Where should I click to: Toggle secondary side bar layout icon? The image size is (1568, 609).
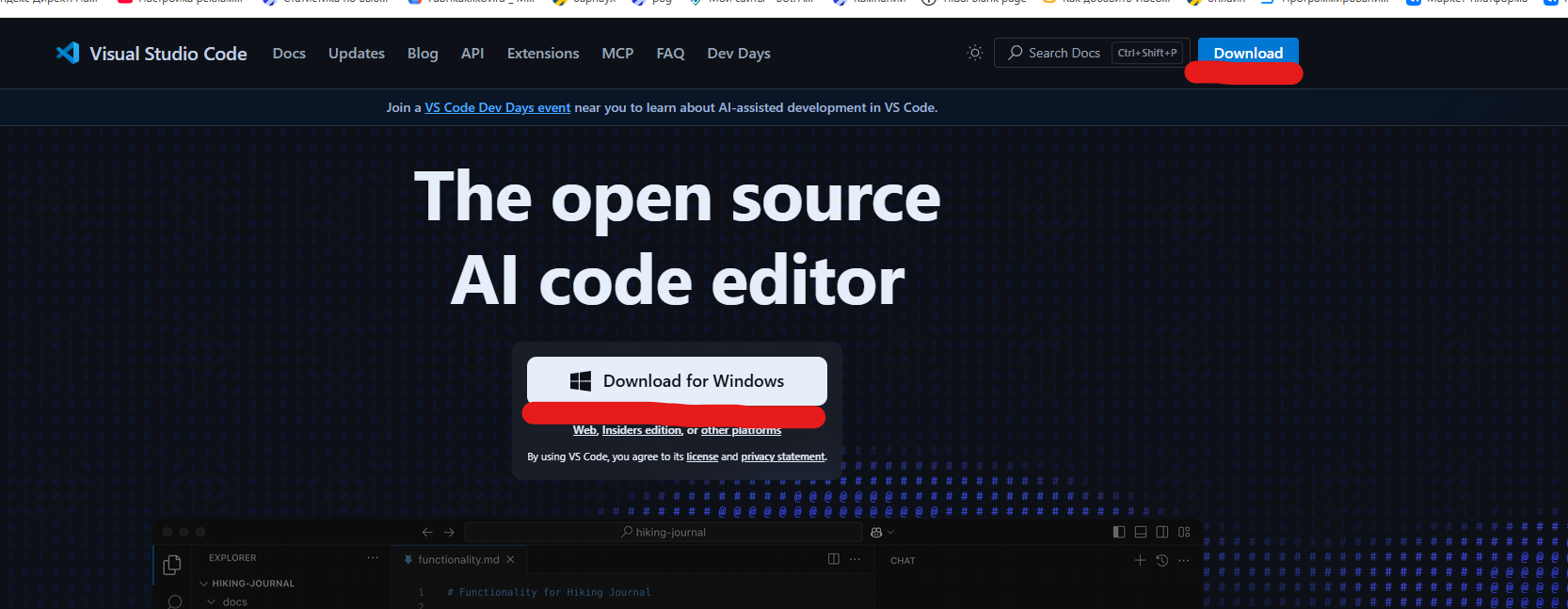coord(1162,532)
